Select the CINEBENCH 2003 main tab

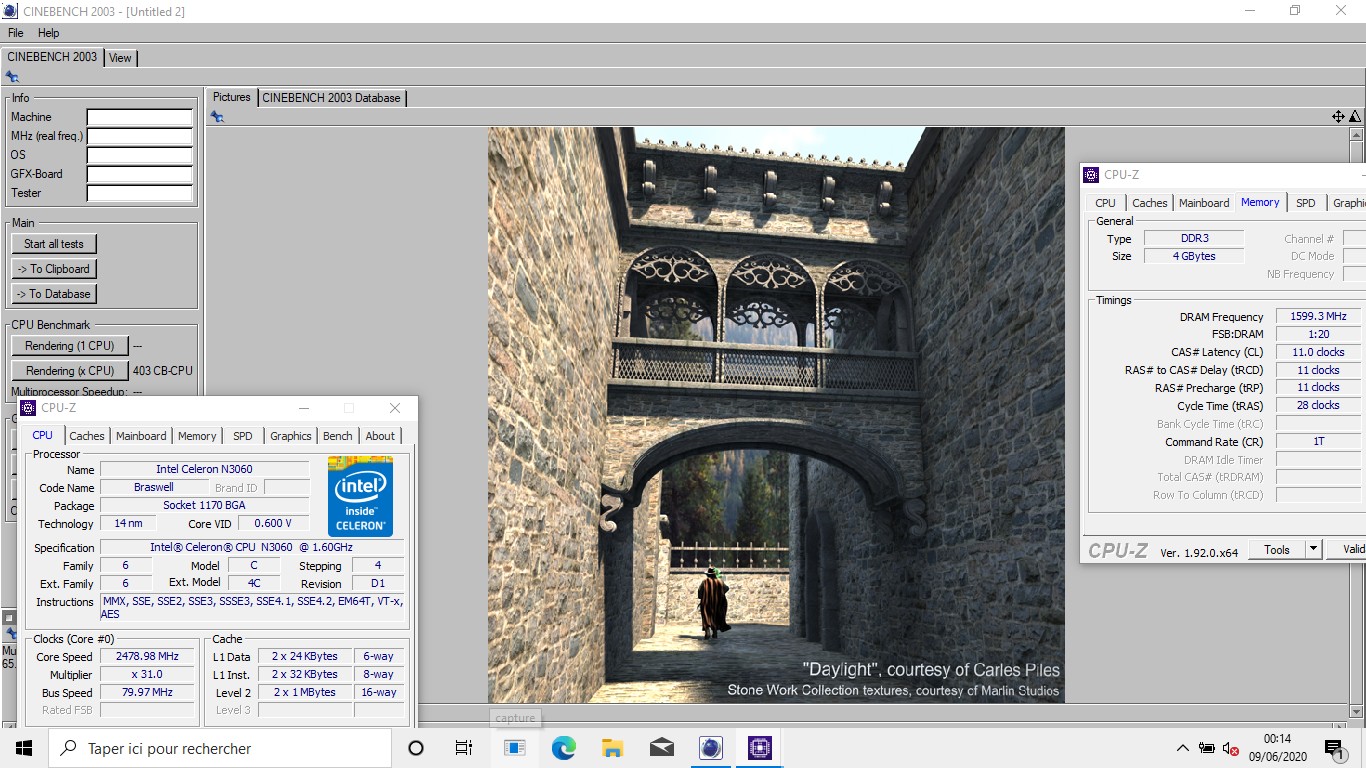[52, 57]
